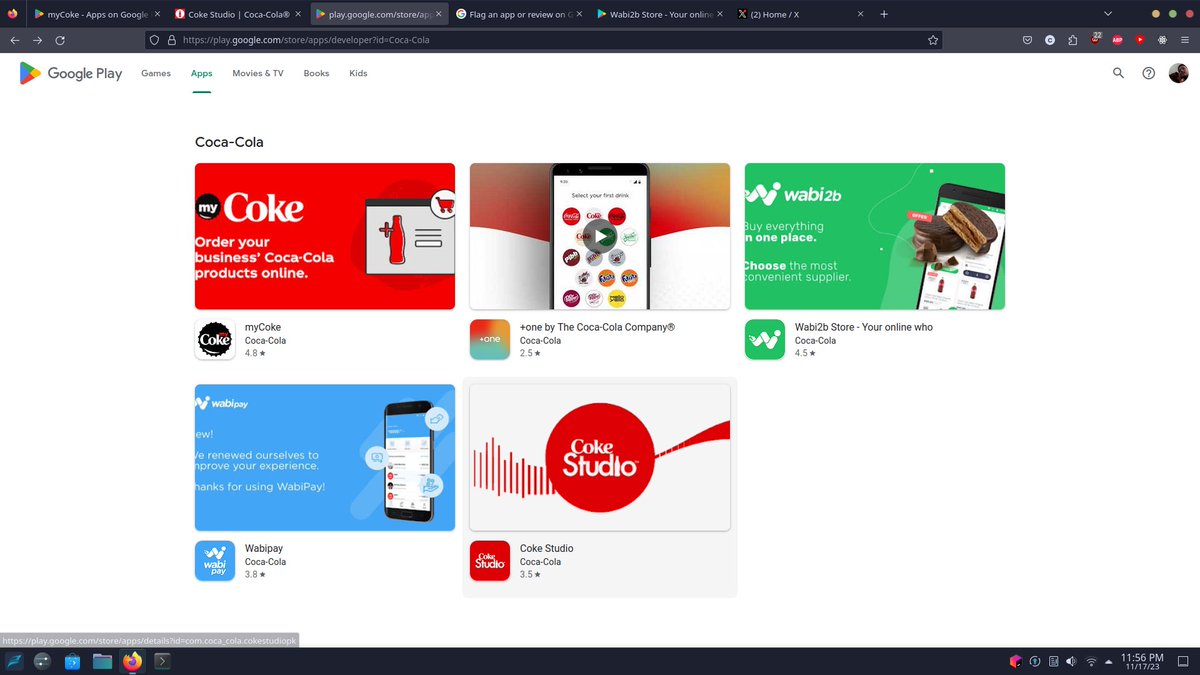
Task: Go back to previous page
Action: (14, 40)
